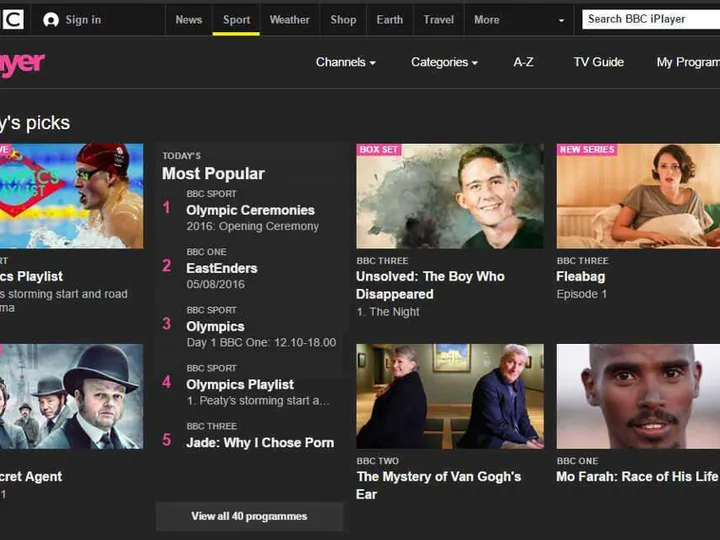This screenshot has width=720, height=540.
Task: Open the Secret Agent title link
Action: pyautogui.click(x=31, y=477)
